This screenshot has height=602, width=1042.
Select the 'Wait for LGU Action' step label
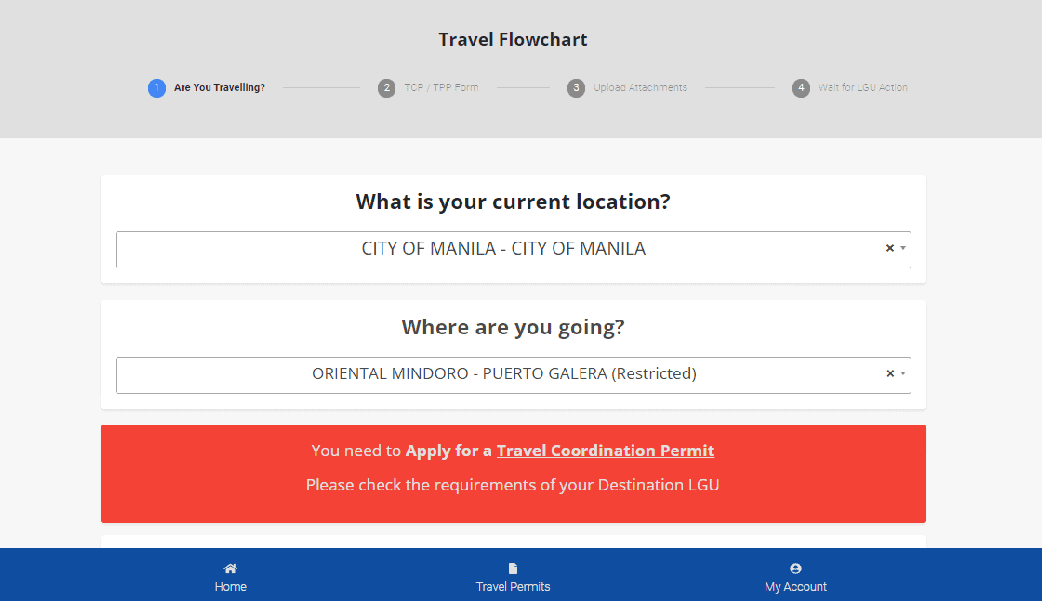tap(863, 88)
